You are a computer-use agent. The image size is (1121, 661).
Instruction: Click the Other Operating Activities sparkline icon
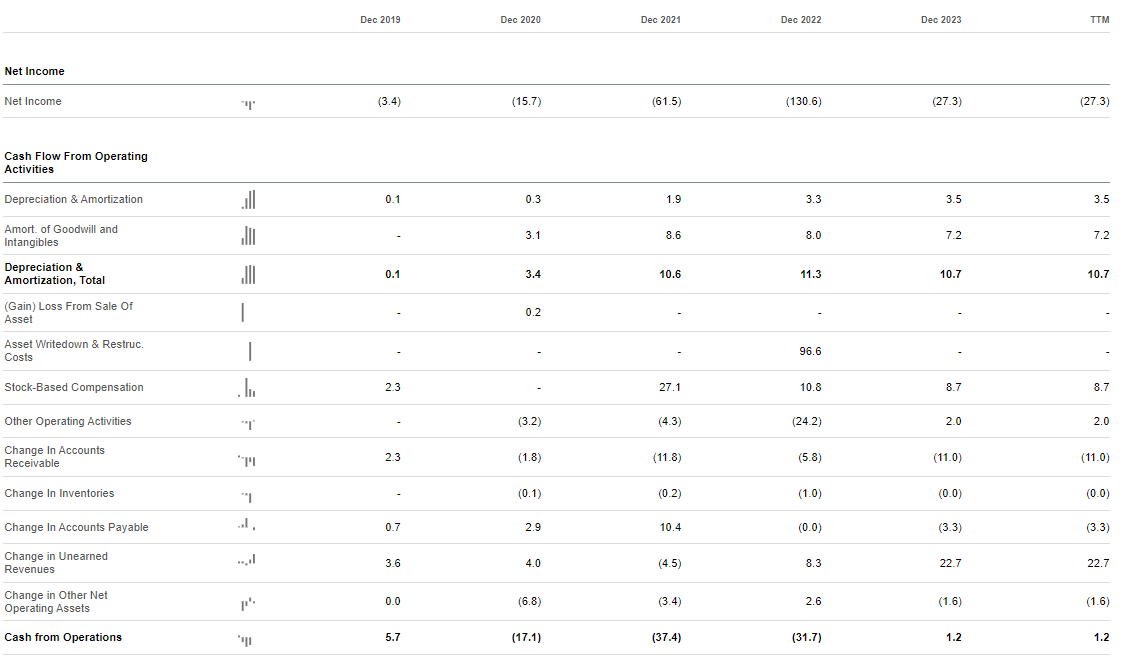tap(248, 423)
